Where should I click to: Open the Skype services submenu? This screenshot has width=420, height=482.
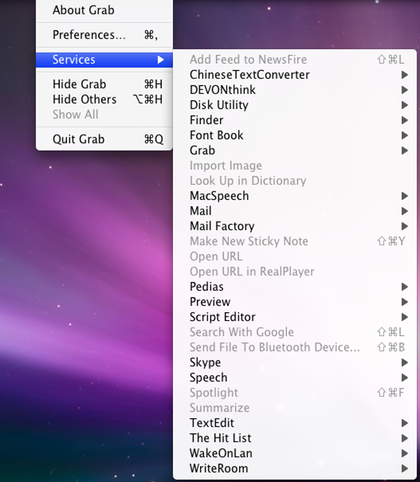coord(295,362)
